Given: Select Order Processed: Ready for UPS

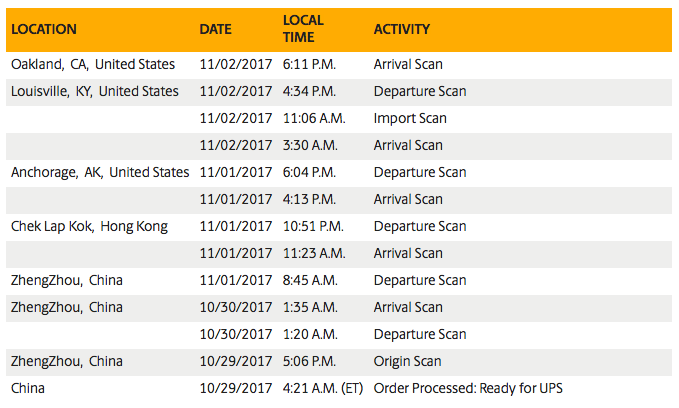Looking at the screenshot, I should click(x=468, y=388).
